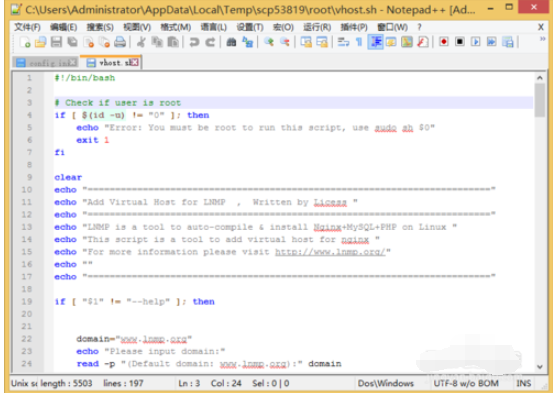Save the current file with the floppy icon
553x393 pixels.
coord(56,42)
